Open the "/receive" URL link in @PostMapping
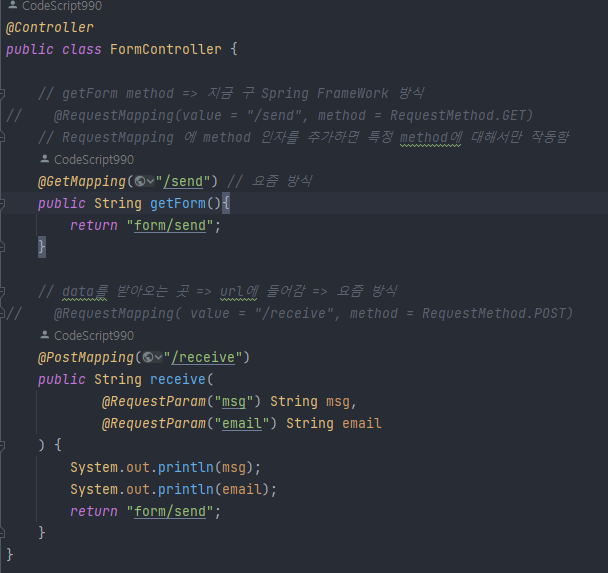Screen dimensions: 608x573 (203, 357)
